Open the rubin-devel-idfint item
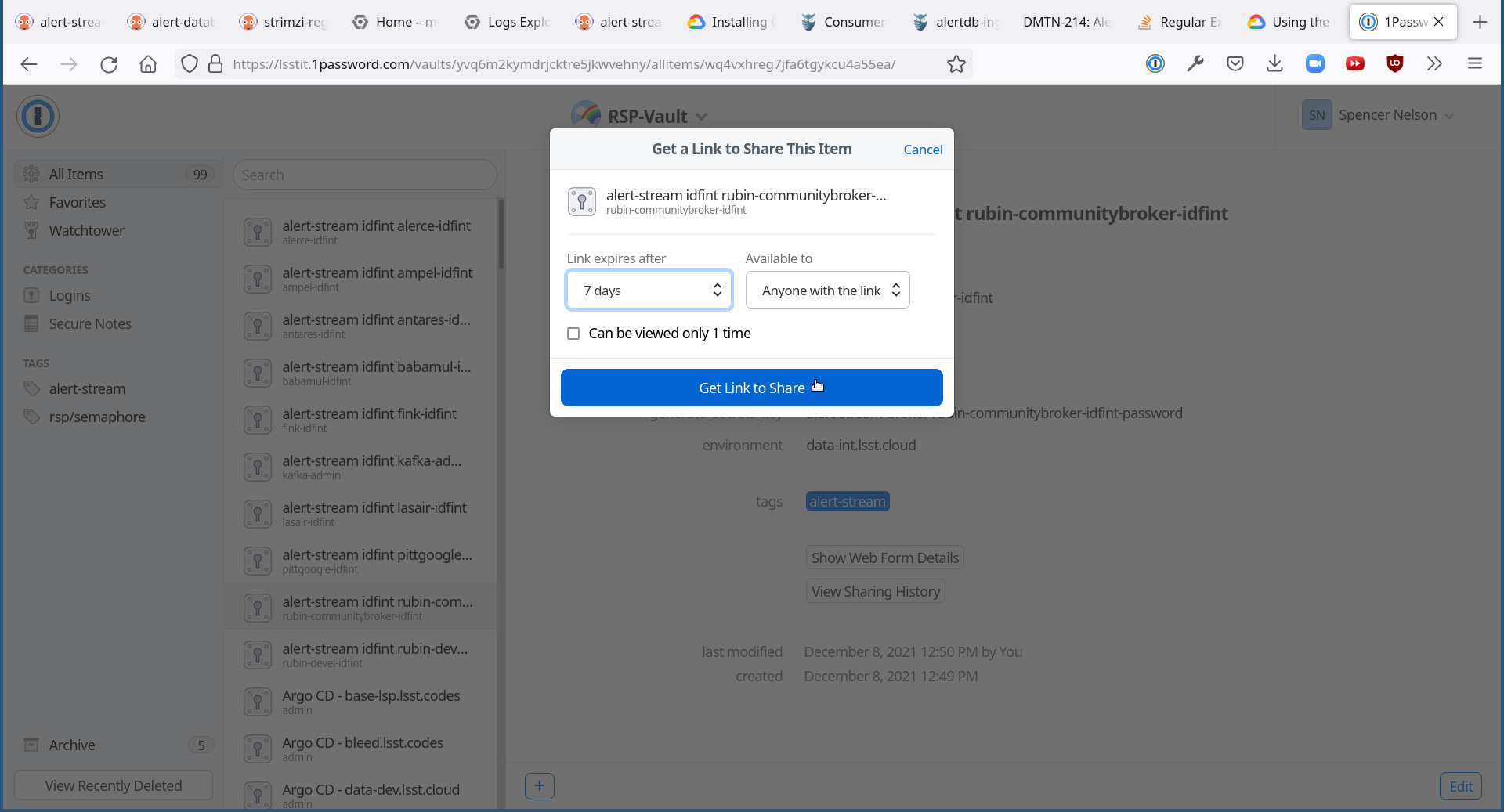This screenshot has height=812, width=1504. tap(360, 655)
